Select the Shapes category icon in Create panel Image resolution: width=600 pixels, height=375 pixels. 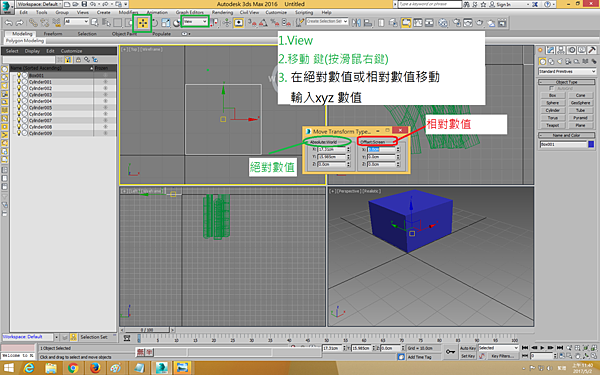pos(551,61)
